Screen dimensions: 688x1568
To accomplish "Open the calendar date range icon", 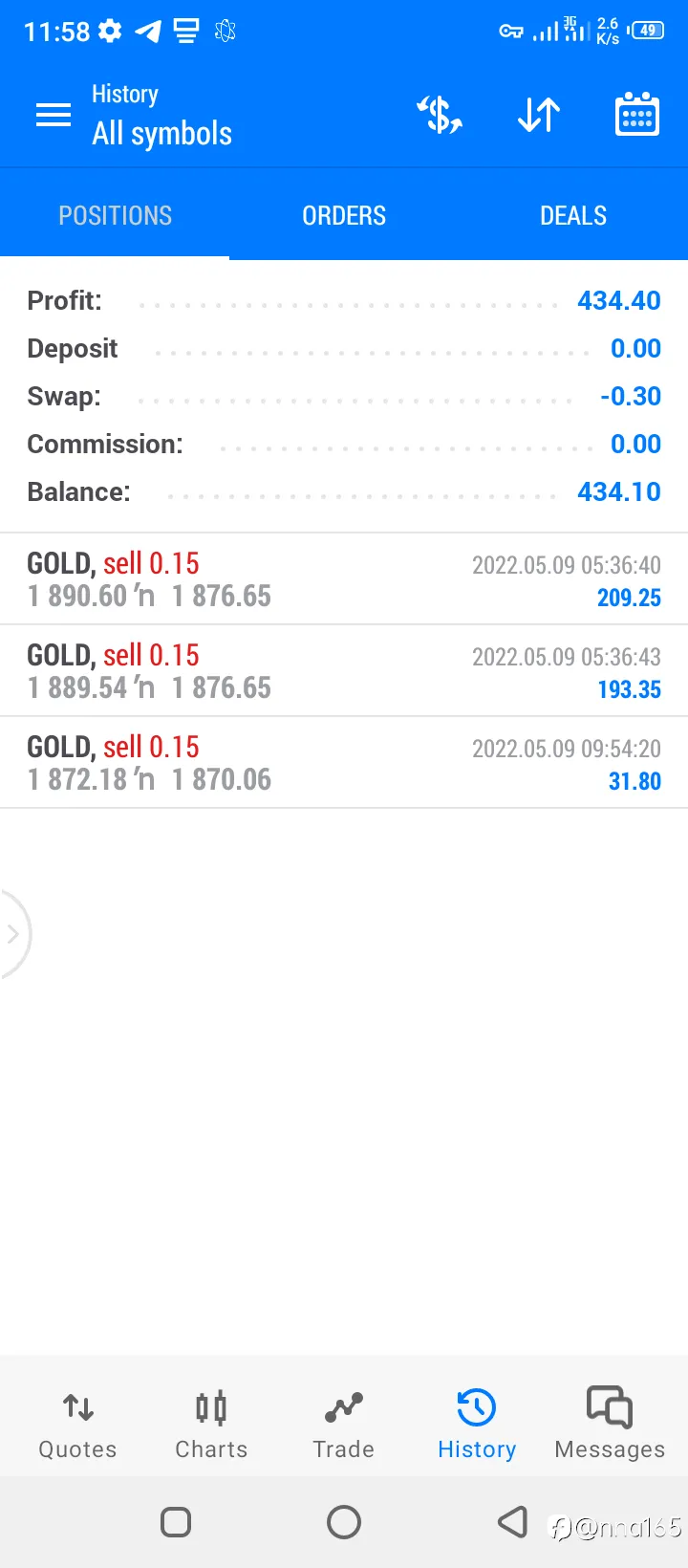I will tap(637, 115).
